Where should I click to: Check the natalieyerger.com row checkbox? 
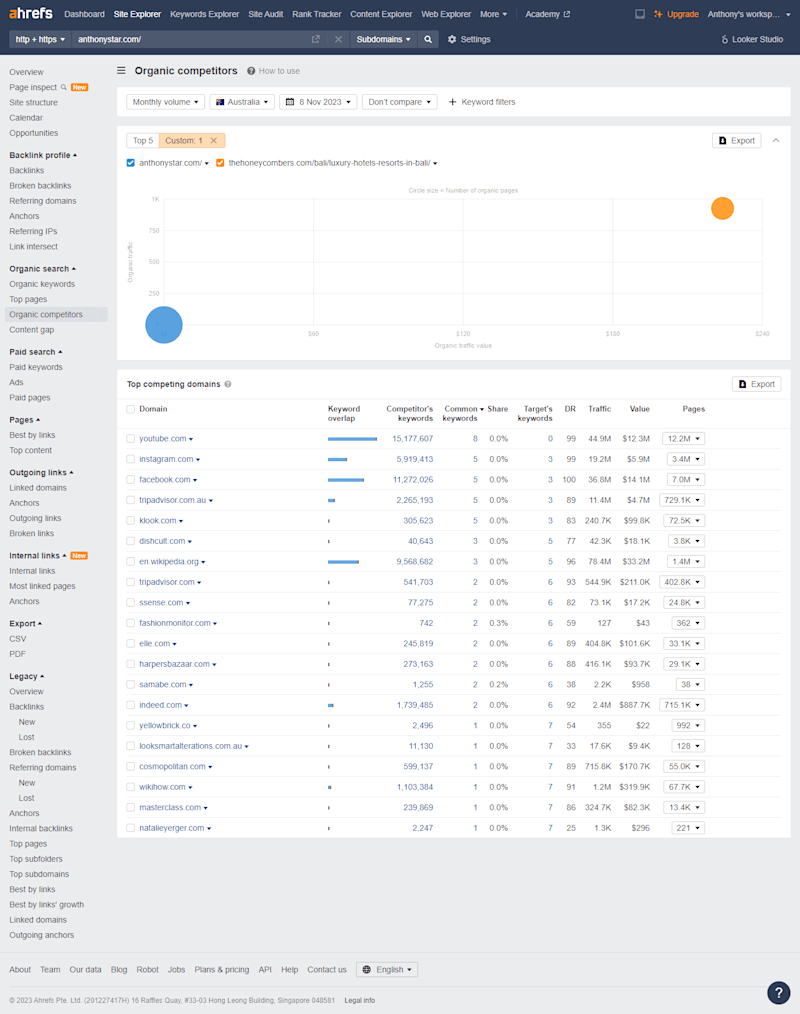pyautogui.click(x=131, y=828)
